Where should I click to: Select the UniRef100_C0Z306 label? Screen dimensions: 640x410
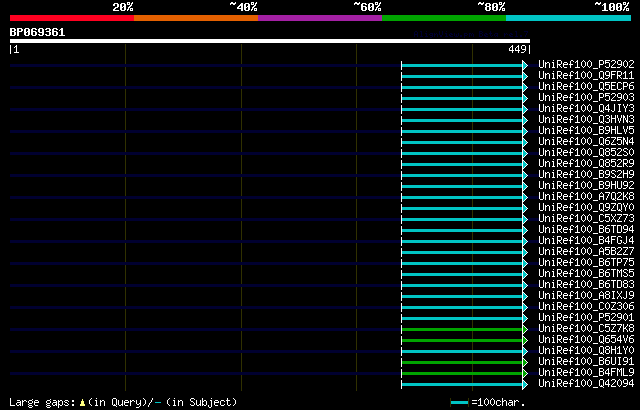(586, 307)
